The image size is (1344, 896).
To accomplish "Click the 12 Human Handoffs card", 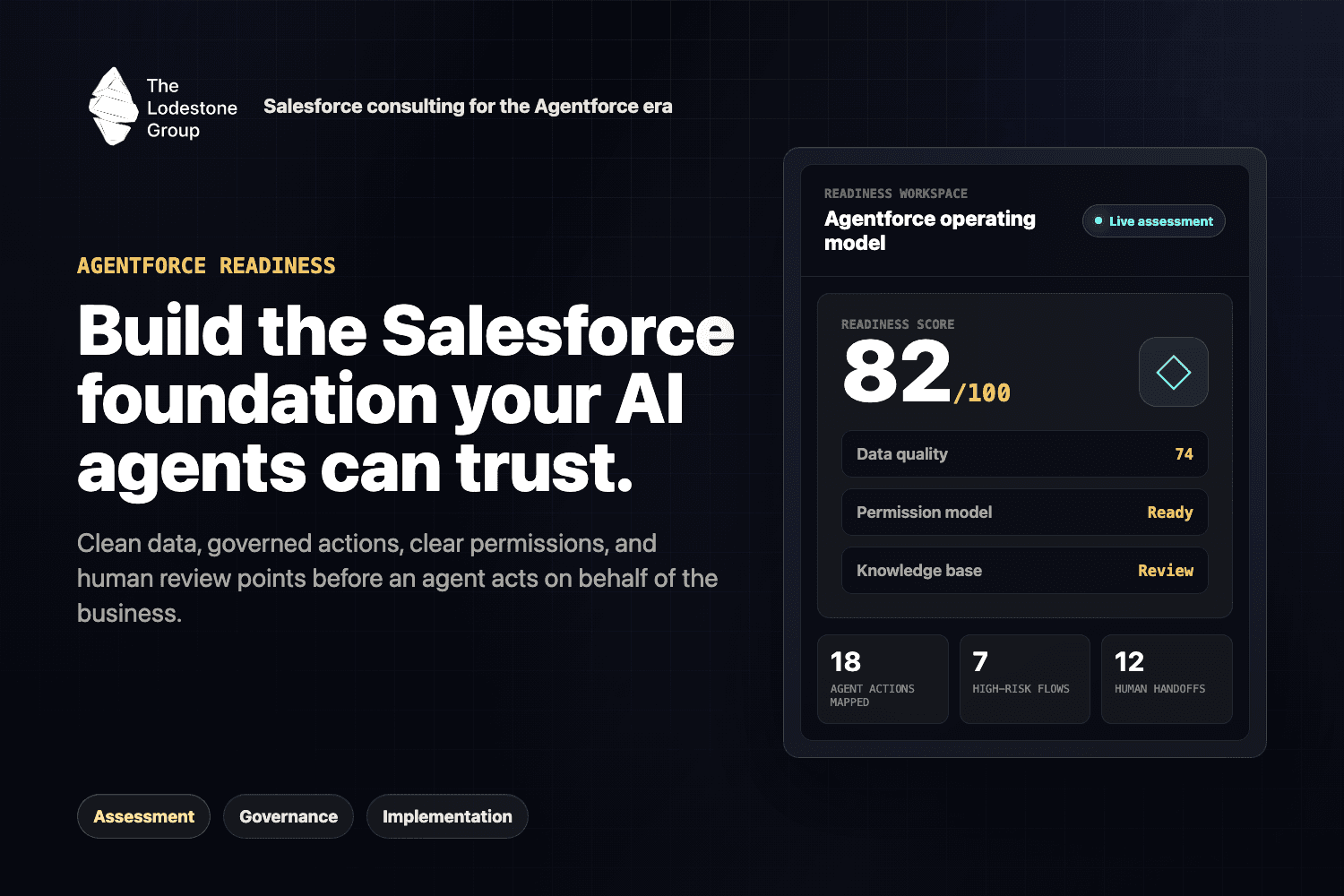I will click(x=1167, y=679).
